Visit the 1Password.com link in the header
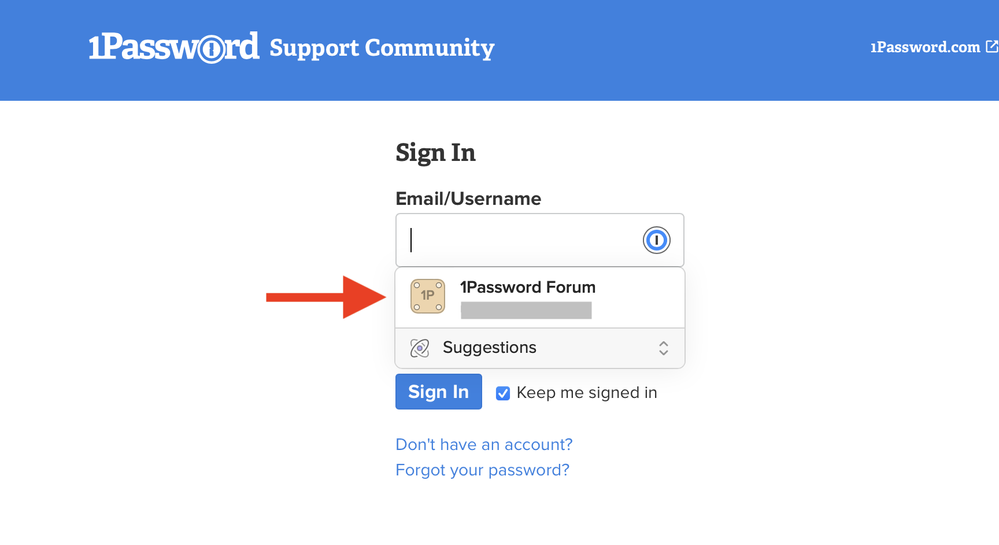Viewport: 999px width, 545px height. [925, 47]
